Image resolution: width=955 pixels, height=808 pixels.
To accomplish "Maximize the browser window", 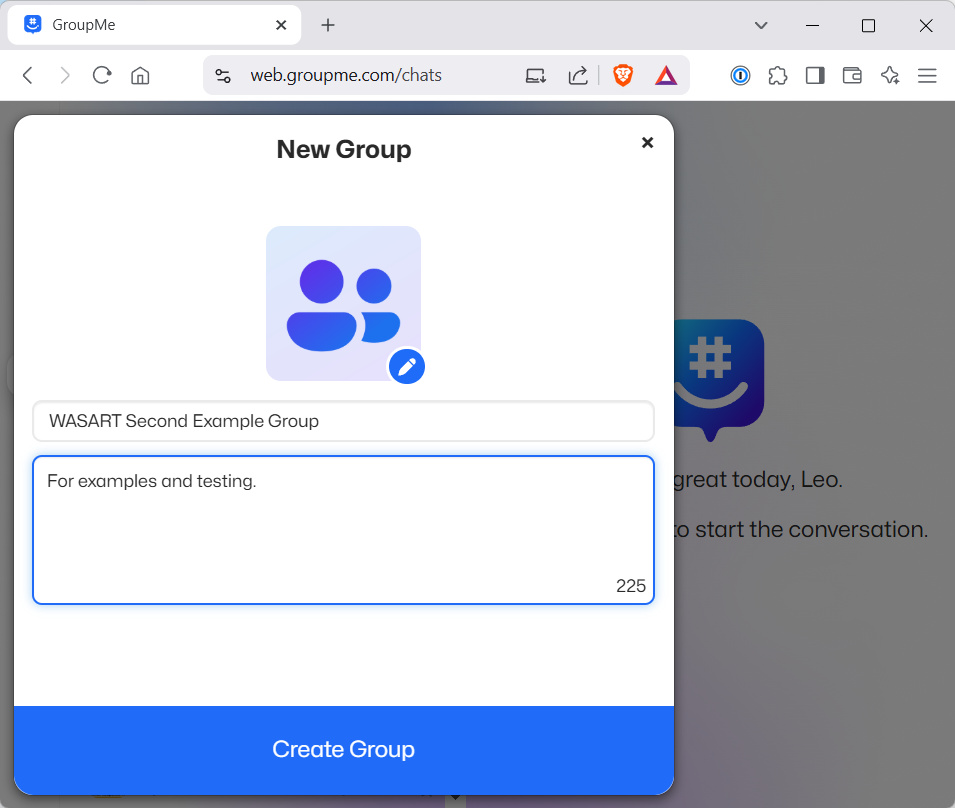I will 869,25.
